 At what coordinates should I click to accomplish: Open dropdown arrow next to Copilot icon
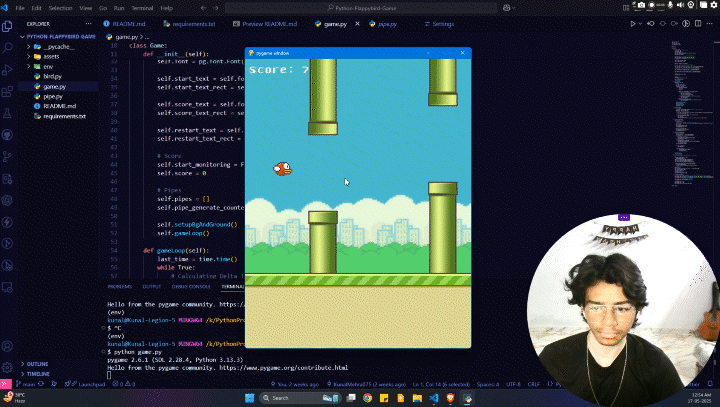coord(513,8)
